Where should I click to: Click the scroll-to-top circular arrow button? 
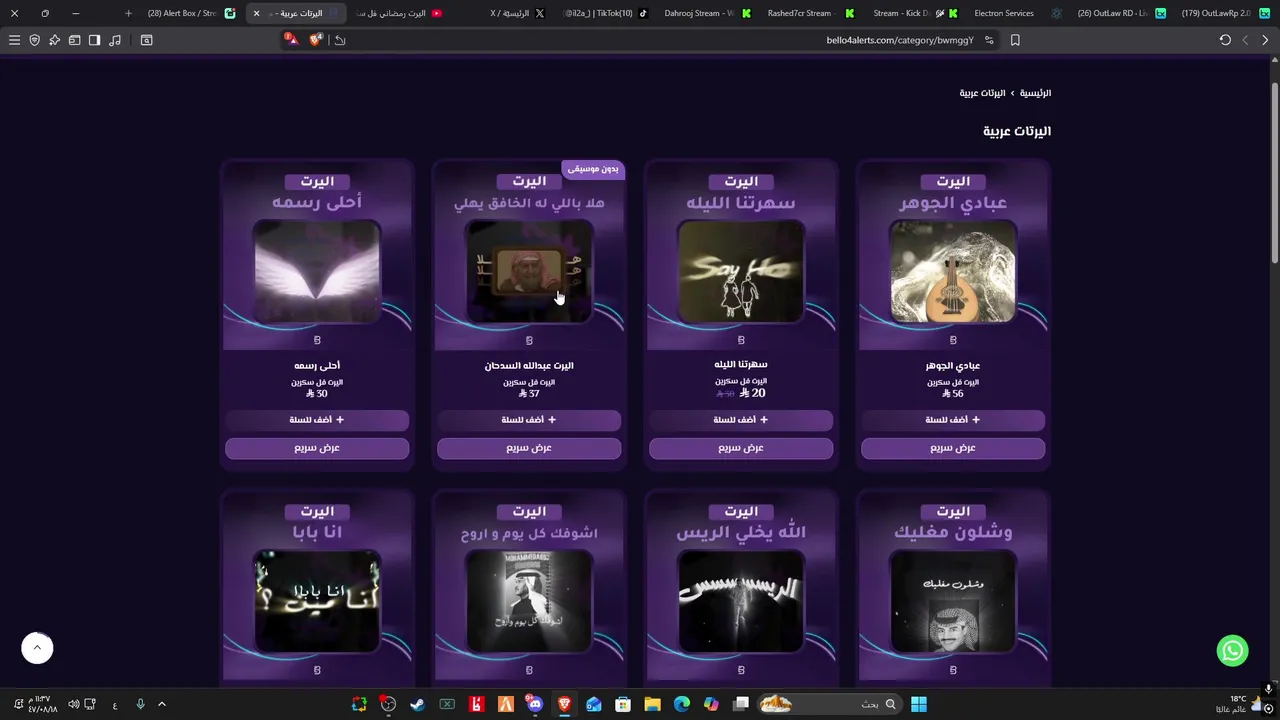37,648
